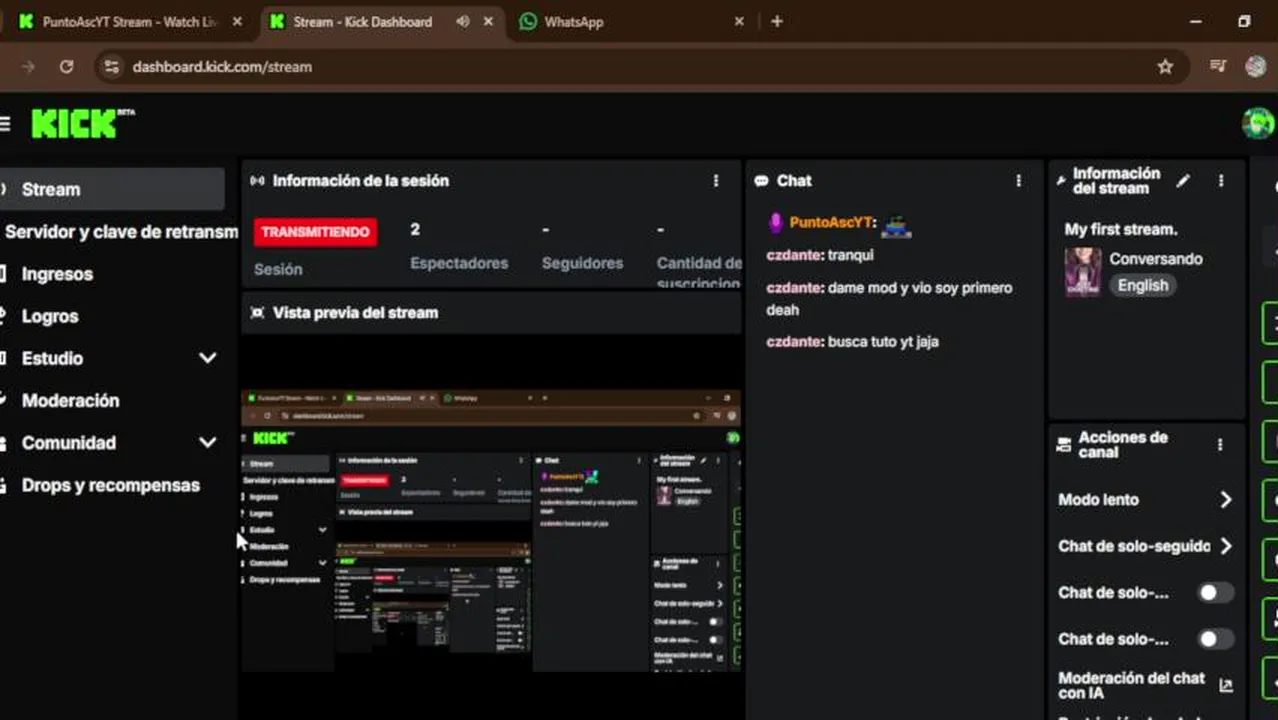Open the user avatar in Kick header

pyautogui.click(x=1258, y=123)
